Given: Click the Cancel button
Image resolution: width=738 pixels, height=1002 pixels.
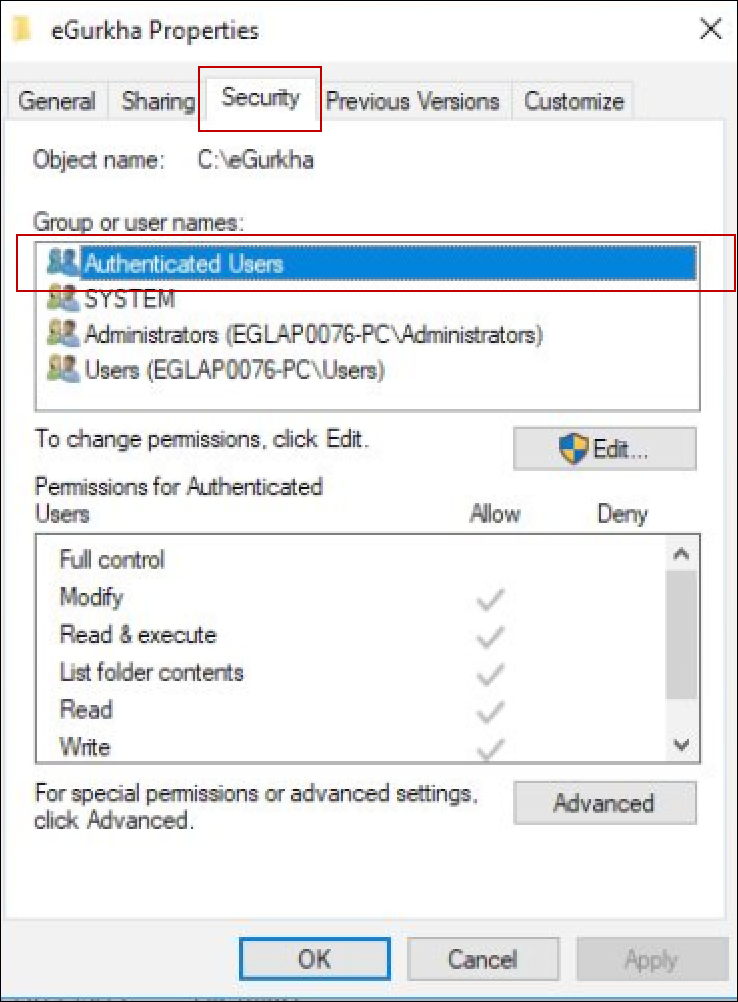Looking at the screenshot, I should click(x=483, y=959).
